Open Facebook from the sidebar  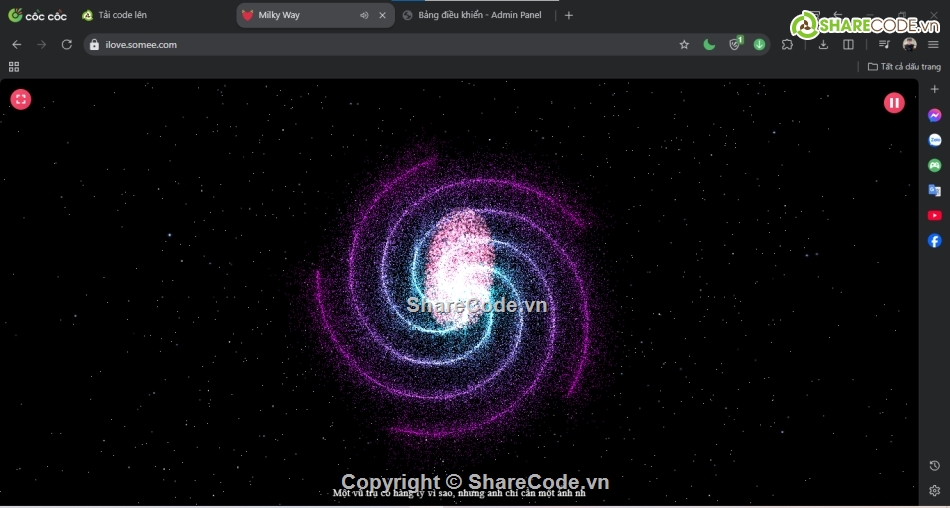(x=934, y=241)
